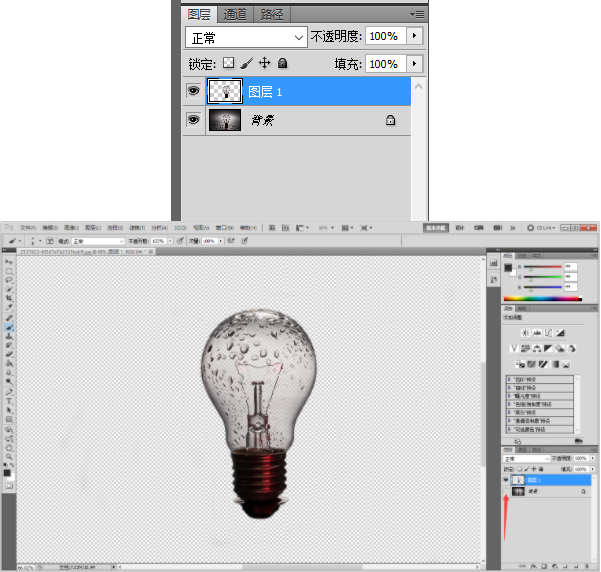Click the lock position move icon
This screenshot has height=572, width=601.
pyautogui.click(x=265, y=63)
